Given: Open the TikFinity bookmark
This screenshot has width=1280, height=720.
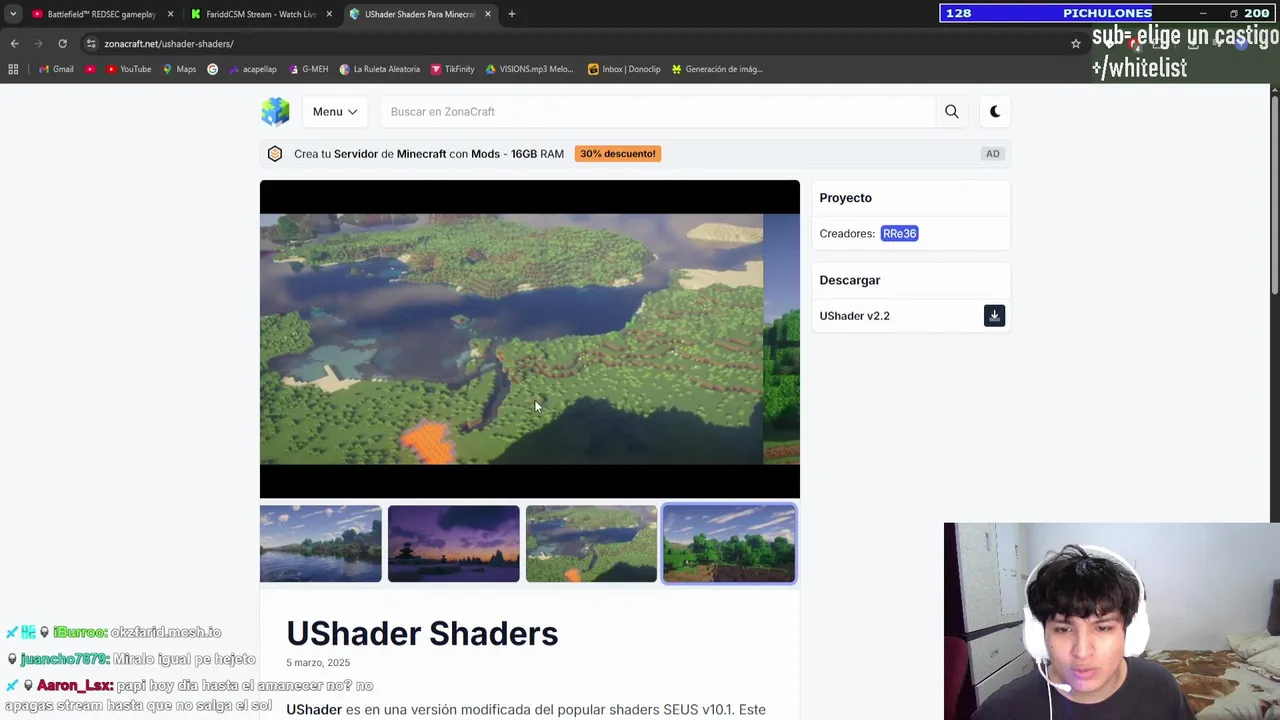Looking at the screenshot, I should click(x=453, y=69).
